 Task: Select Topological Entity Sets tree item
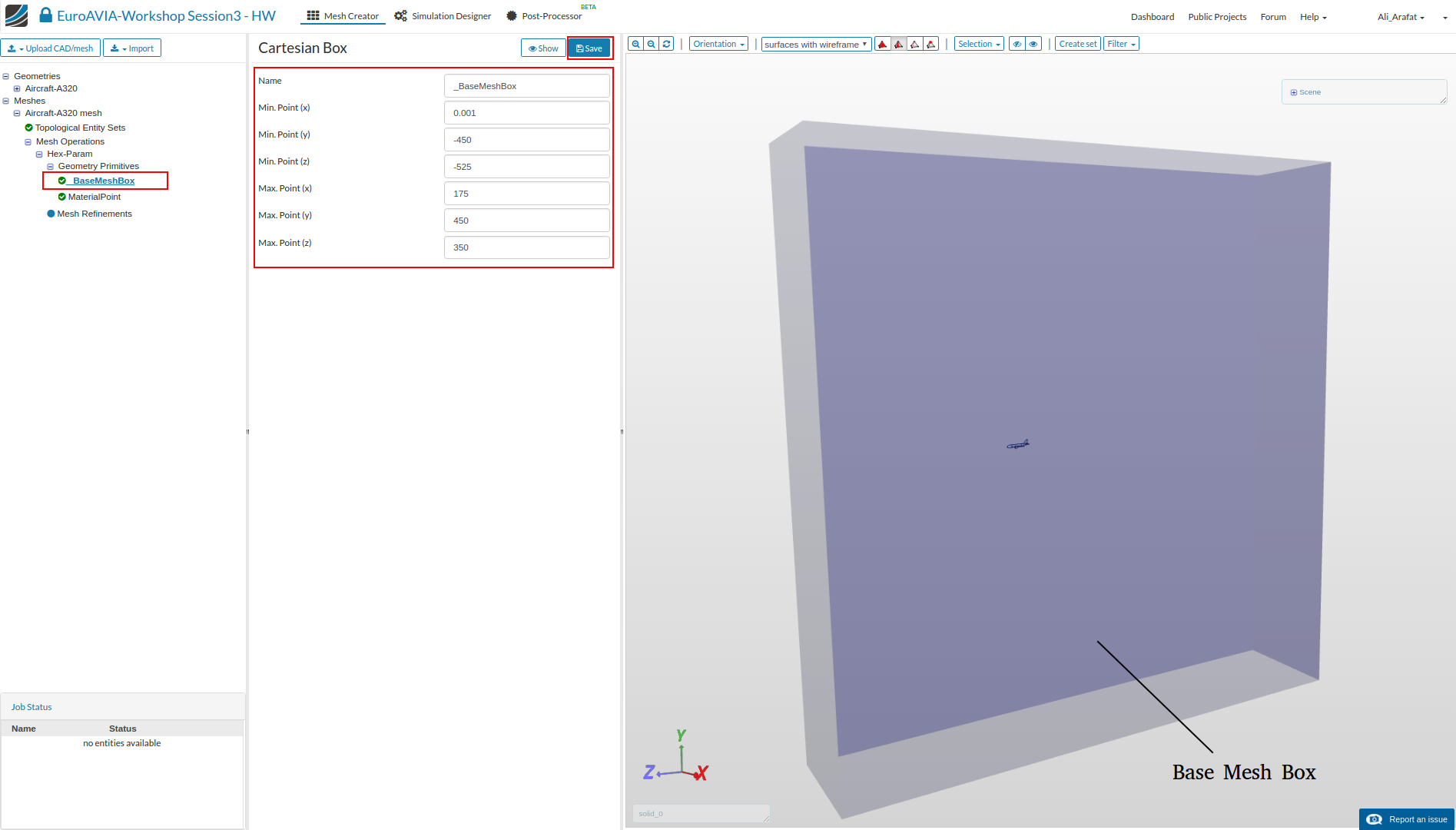click(80, 128)
